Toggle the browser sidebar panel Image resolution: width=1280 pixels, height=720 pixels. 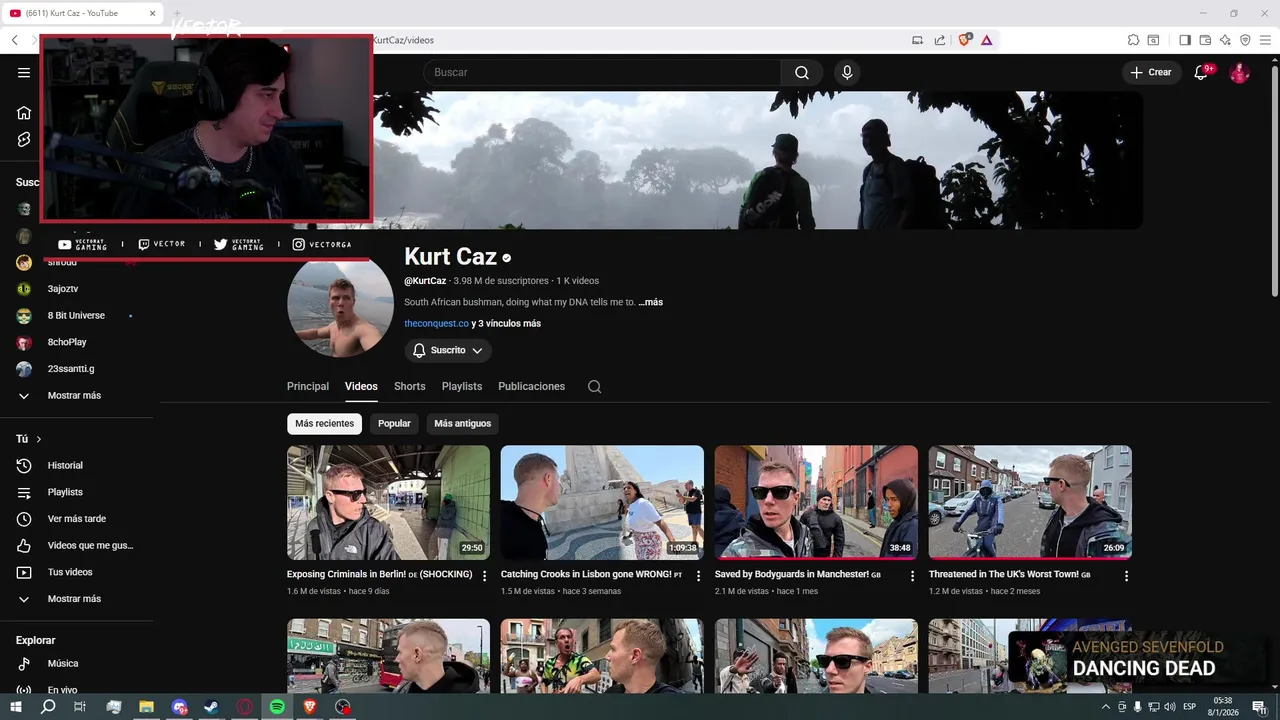(x=1185, y=40)
